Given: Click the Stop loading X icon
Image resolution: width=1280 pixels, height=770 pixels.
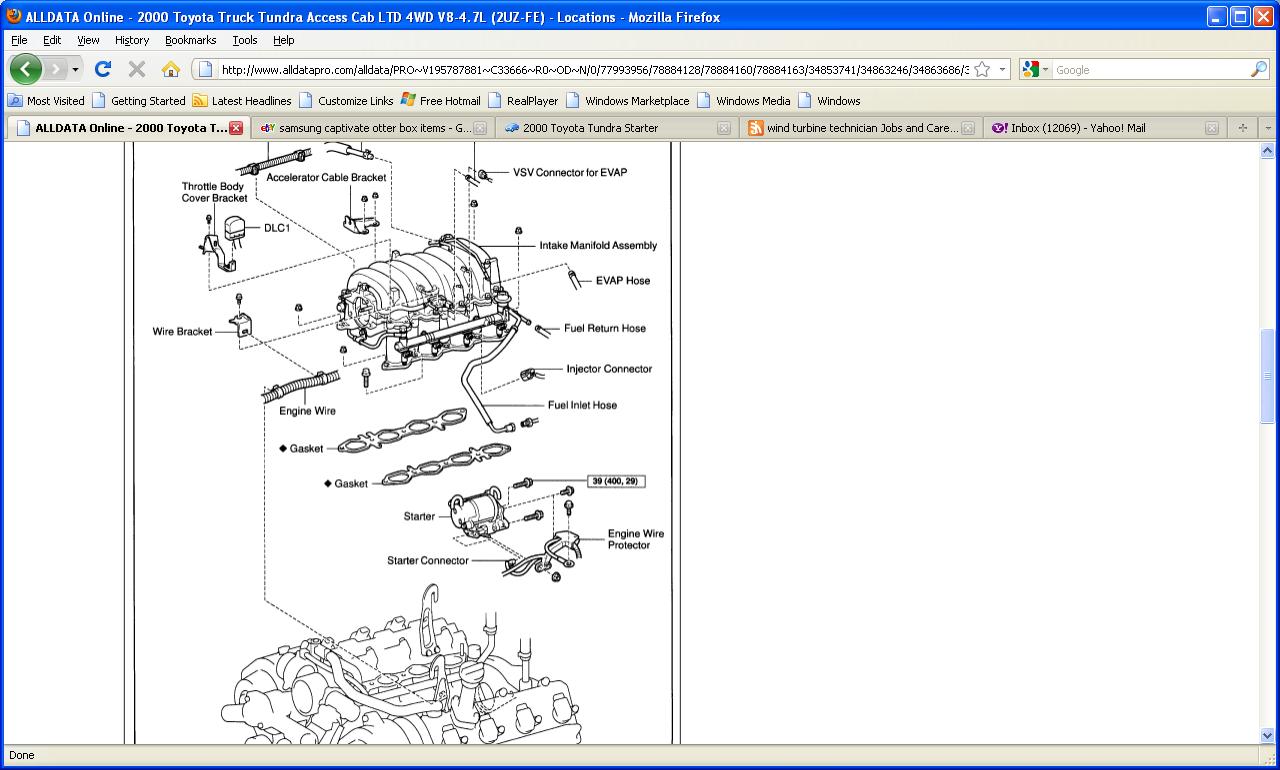Looking at the screenshot, I should coord(137,69).
